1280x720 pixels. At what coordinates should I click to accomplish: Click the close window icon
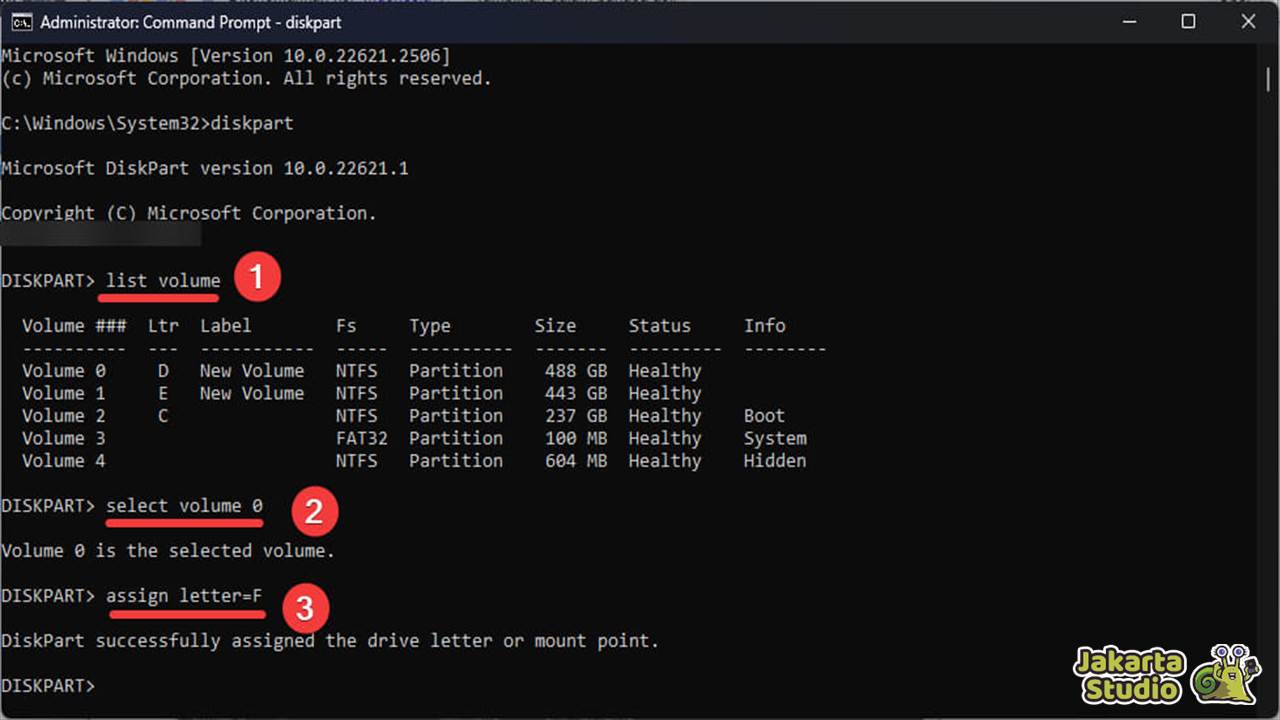(x=1248, y=21)
